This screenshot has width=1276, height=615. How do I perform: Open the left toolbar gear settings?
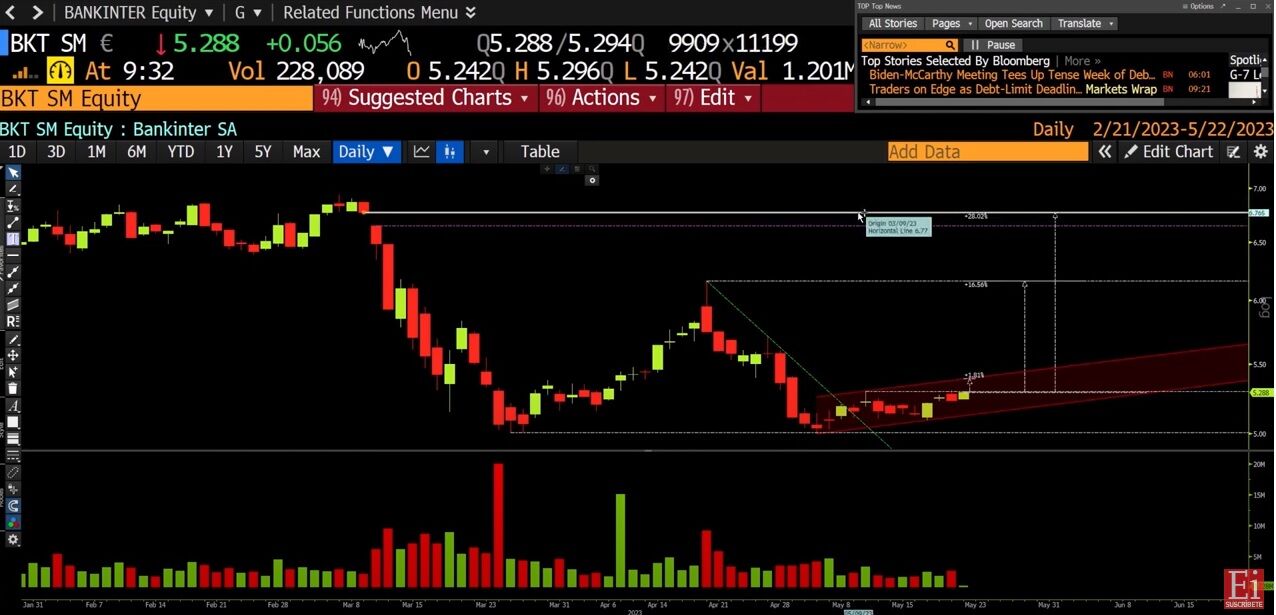point(14,539)
